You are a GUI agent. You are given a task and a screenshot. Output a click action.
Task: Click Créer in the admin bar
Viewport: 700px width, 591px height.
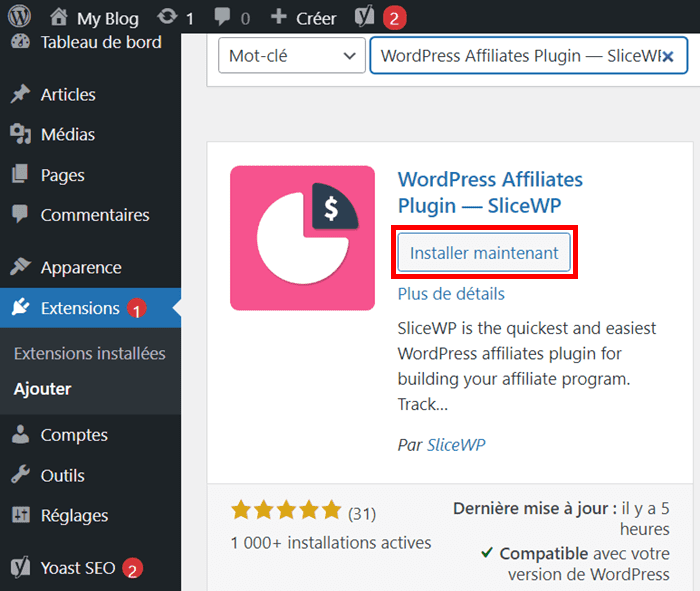[x=316, y=18]
